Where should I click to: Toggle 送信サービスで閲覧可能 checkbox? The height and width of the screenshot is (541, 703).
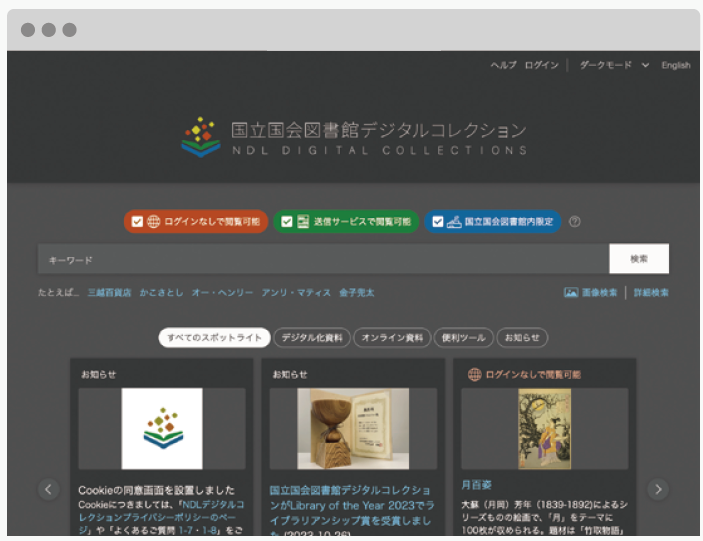(286, 221)
